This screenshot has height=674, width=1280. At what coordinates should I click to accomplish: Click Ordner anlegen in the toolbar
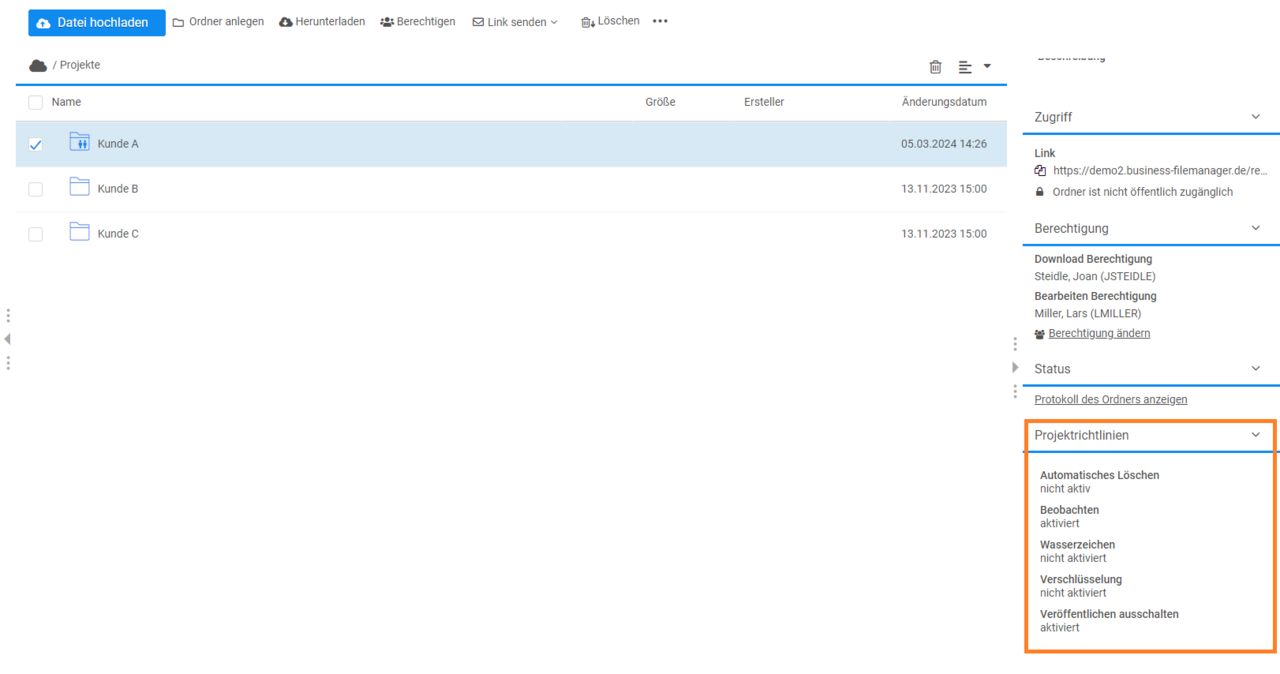point(218,21)
